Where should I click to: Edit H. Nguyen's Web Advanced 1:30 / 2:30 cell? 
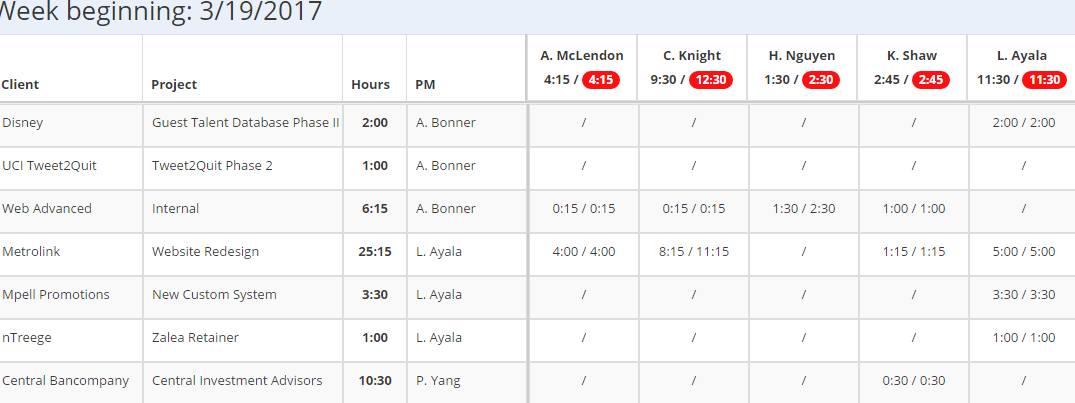click(x=803, y=209)
